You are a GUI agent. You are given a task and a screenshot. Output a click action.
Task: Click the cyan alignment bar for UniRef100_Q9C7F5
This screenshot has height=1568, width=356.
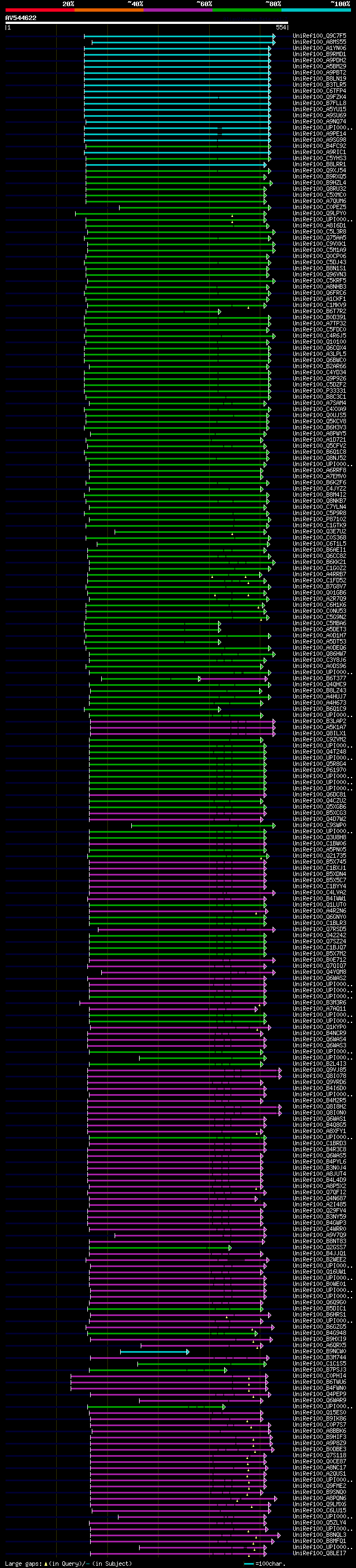(180, 36)
